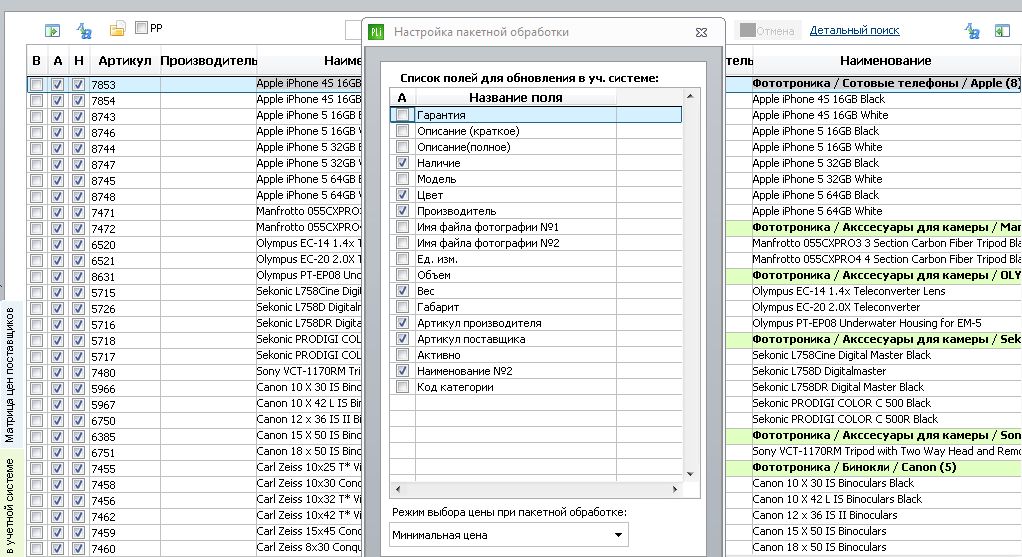
Task: Check Имя файла фотографии №2 checkbox
Action: [403, 242]
